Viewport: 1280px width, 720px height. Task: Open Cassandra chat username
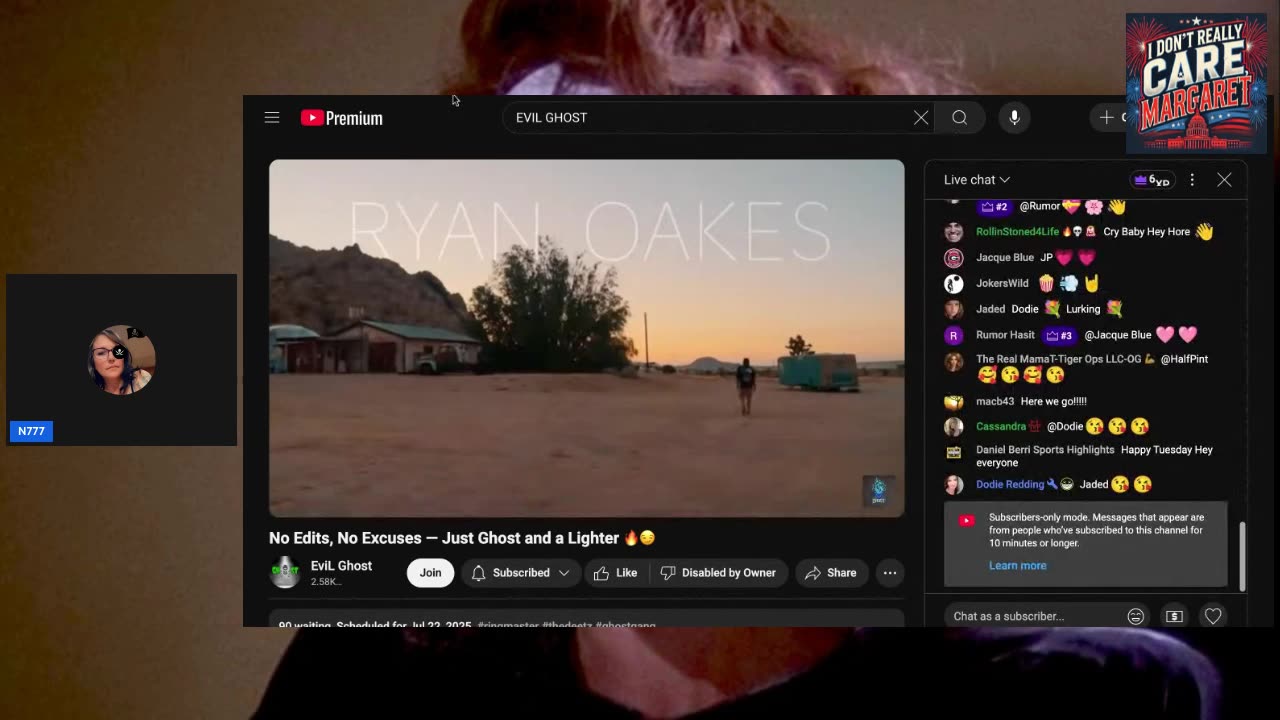(x=1001, y=427)
